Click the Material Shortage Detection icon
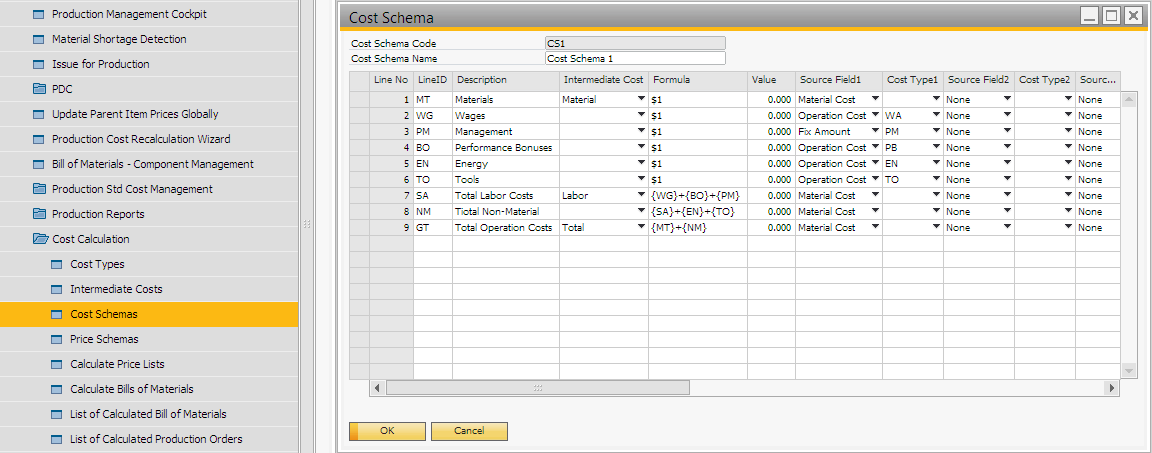The height and width of the screenshot is (453, 1152). point(39,39)
